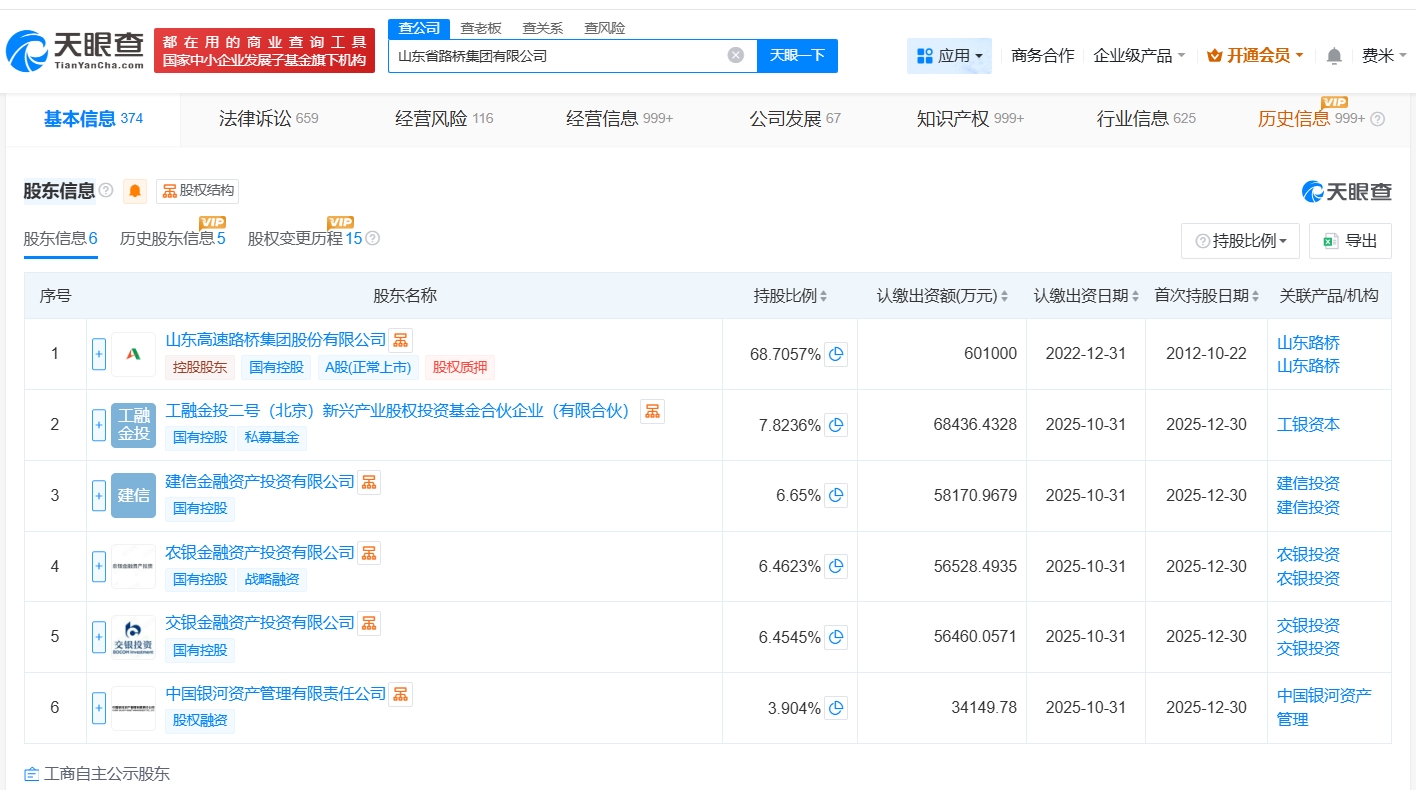The width and height of the screenshot is (1416, 790).
Task: Open pie chart for 68.7057% shareholding
Action: (x=836, y=354)
